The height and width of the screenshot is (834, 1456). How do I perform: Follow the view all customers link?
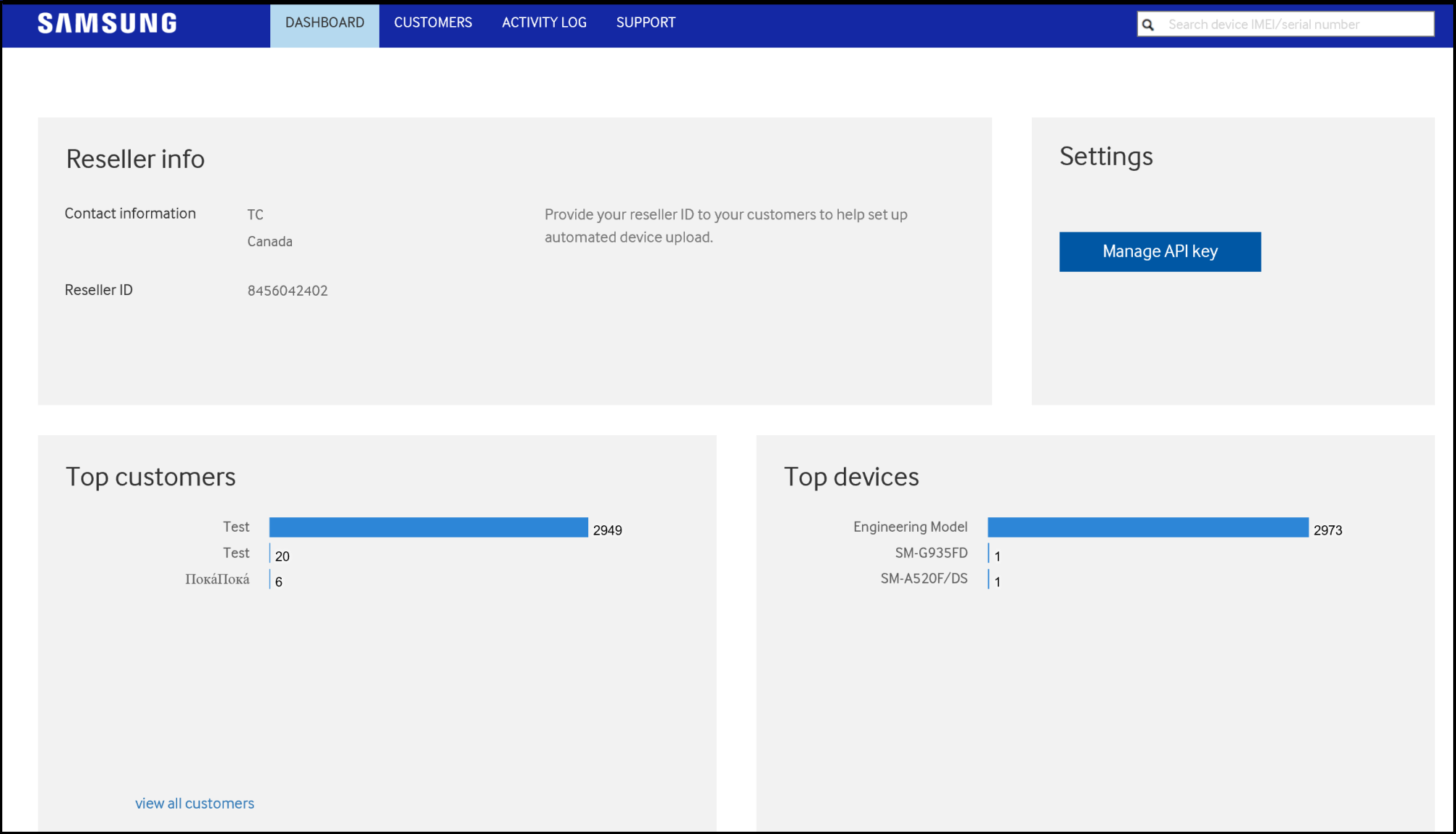coord(195,803)
